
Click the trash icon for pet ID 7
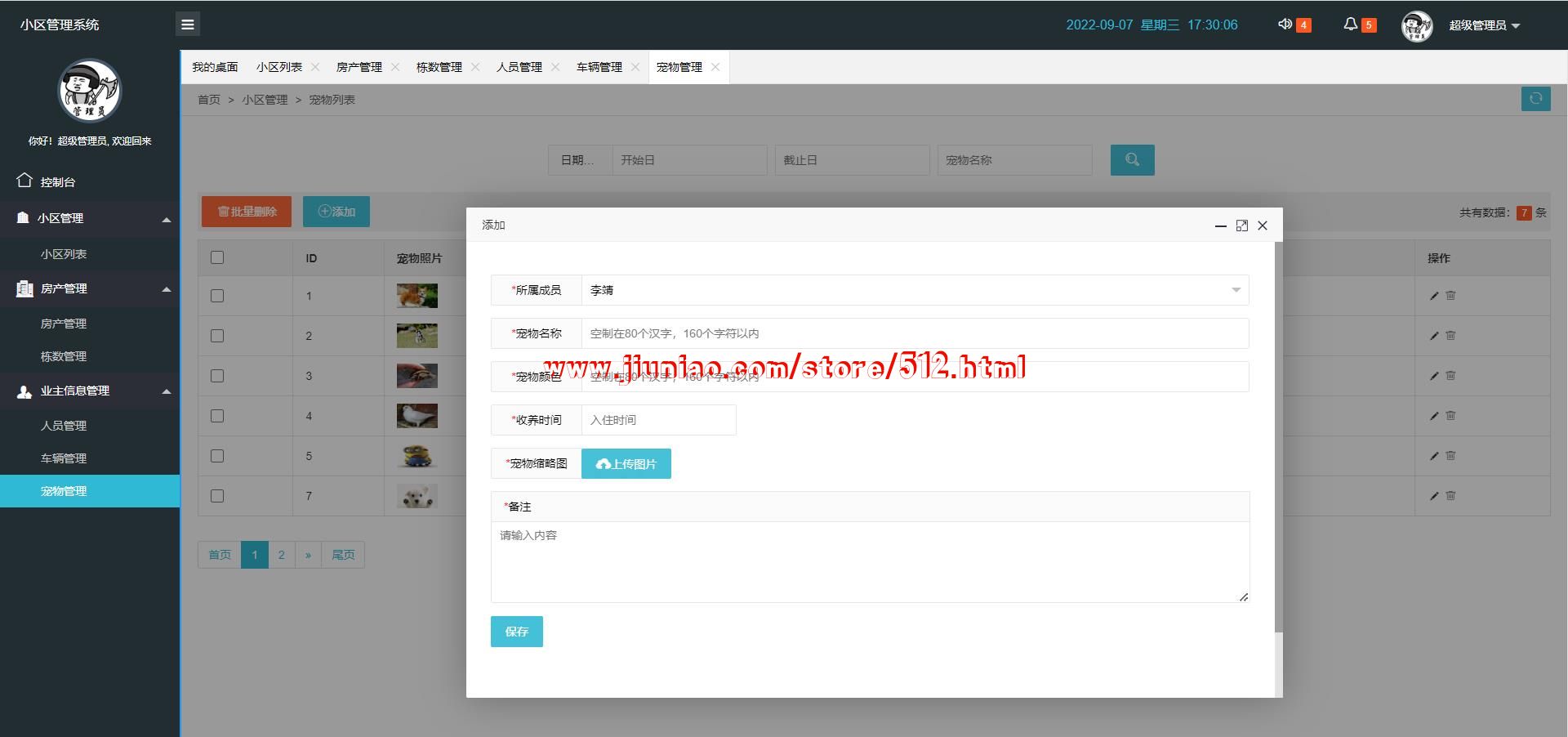(1450, 496)
